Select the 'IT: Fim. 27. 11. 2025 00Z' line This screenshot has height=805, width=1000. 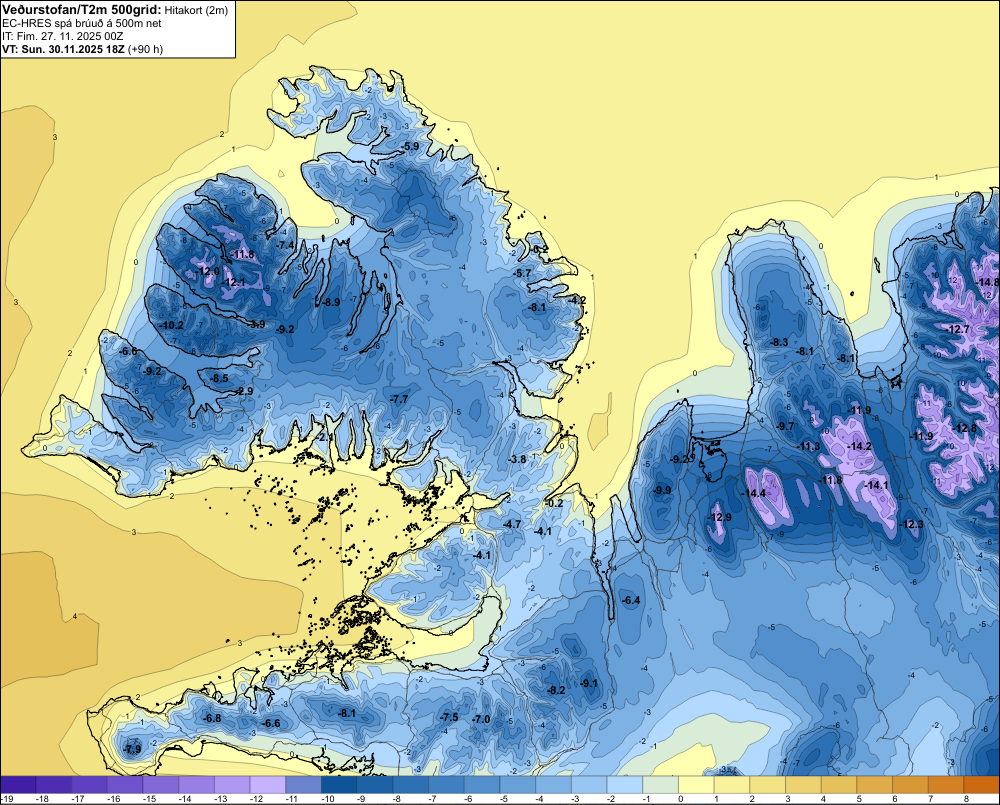pyautogui.click(x=62, y=36)
